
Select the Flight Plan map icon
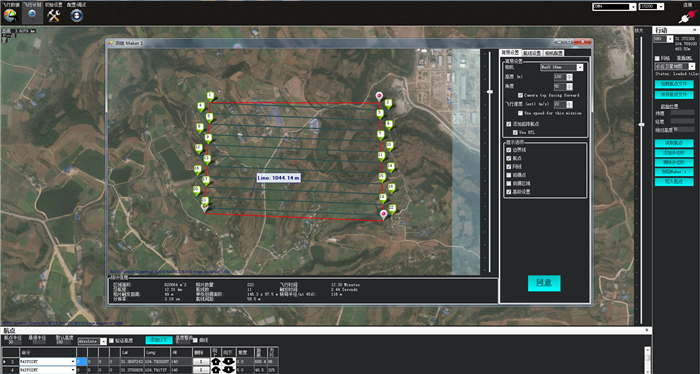coord(32,15)
